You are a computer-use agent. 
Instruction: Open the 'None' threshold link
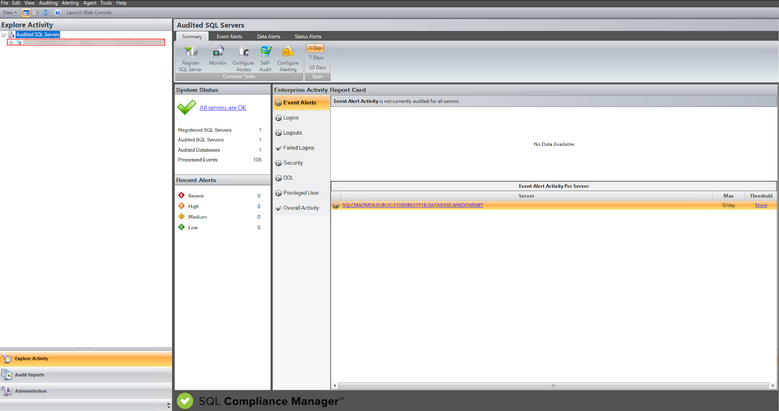761,205
